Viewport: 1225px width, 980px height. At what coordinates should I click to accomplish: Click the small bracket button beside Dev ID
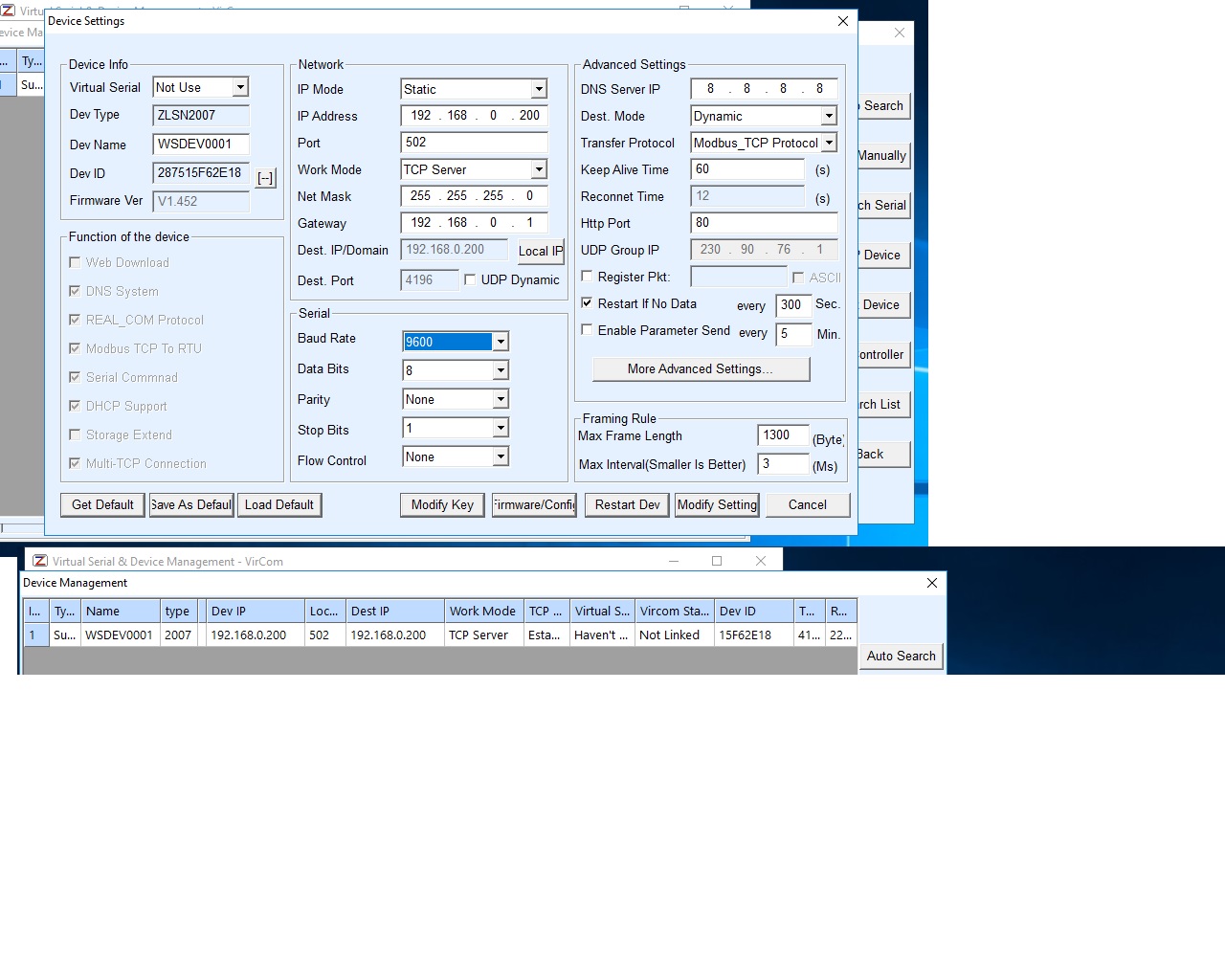[265, 178]
